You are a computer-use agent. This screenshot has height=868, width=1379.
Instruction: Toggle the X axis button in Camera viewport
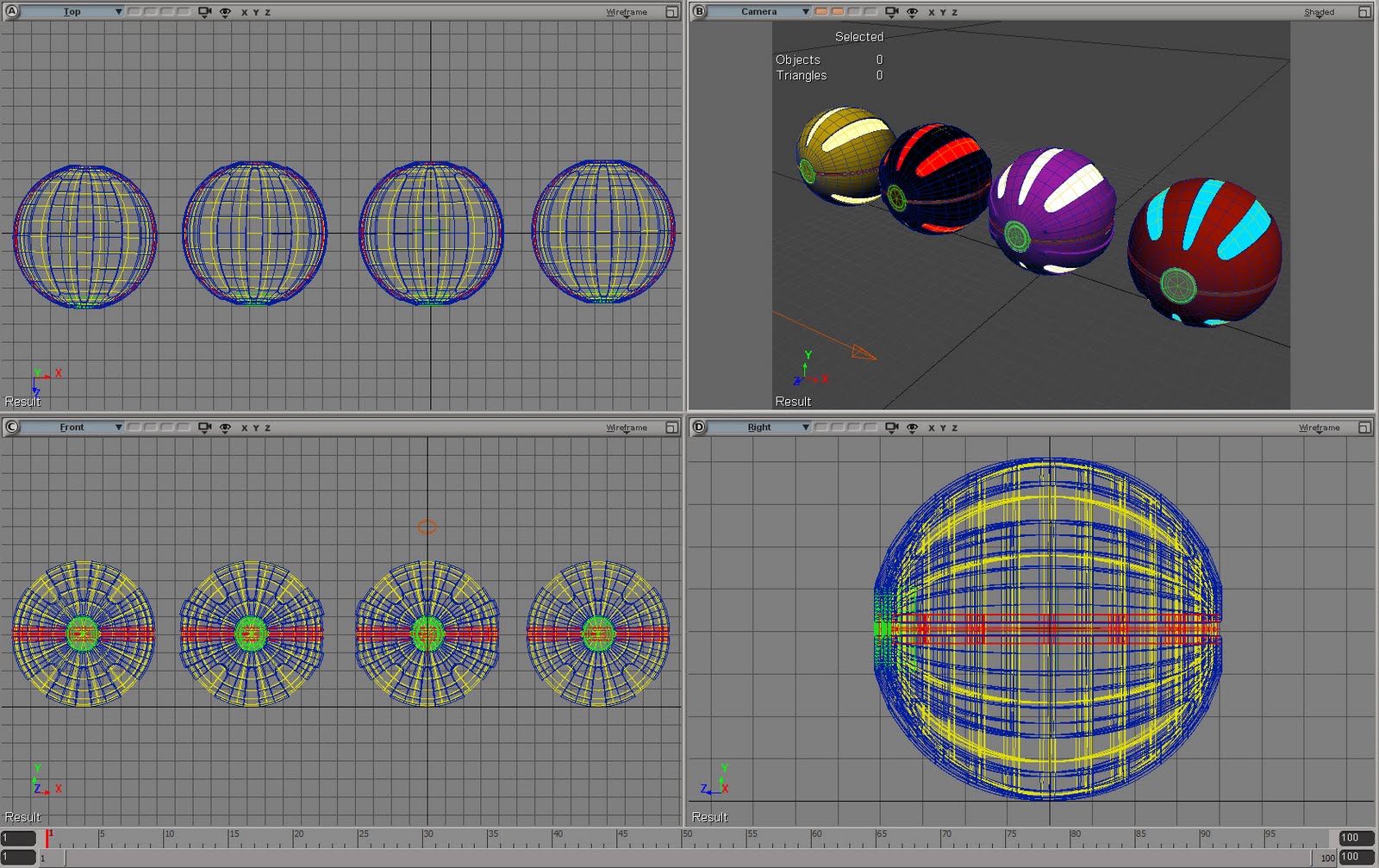(932, 13)
